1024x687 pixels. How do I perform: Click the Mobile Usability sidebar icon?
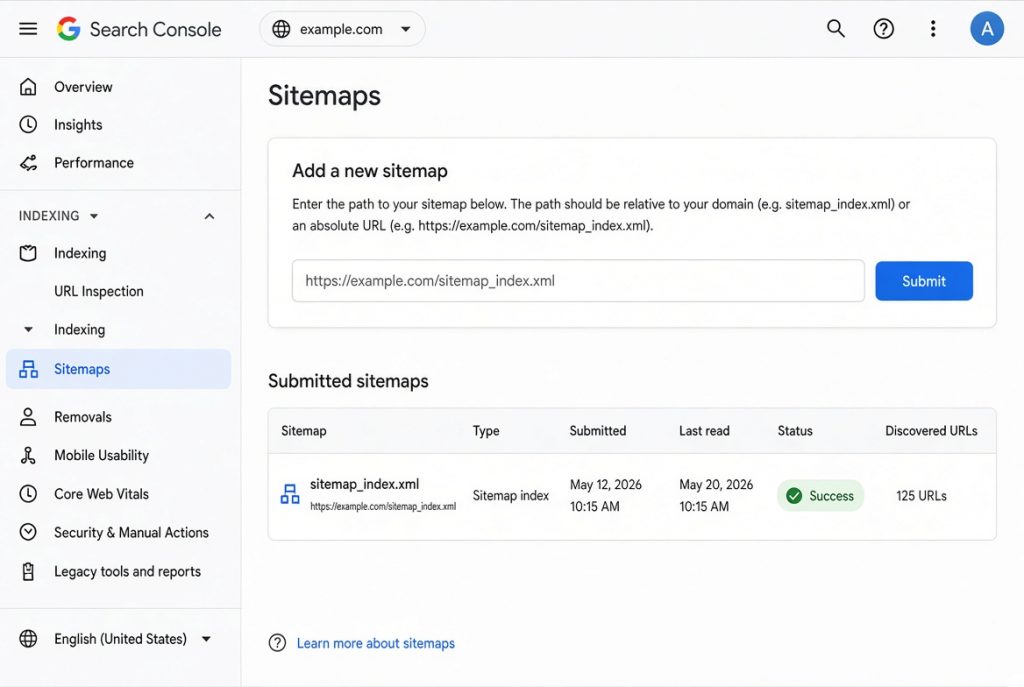(x=28, y=455)
